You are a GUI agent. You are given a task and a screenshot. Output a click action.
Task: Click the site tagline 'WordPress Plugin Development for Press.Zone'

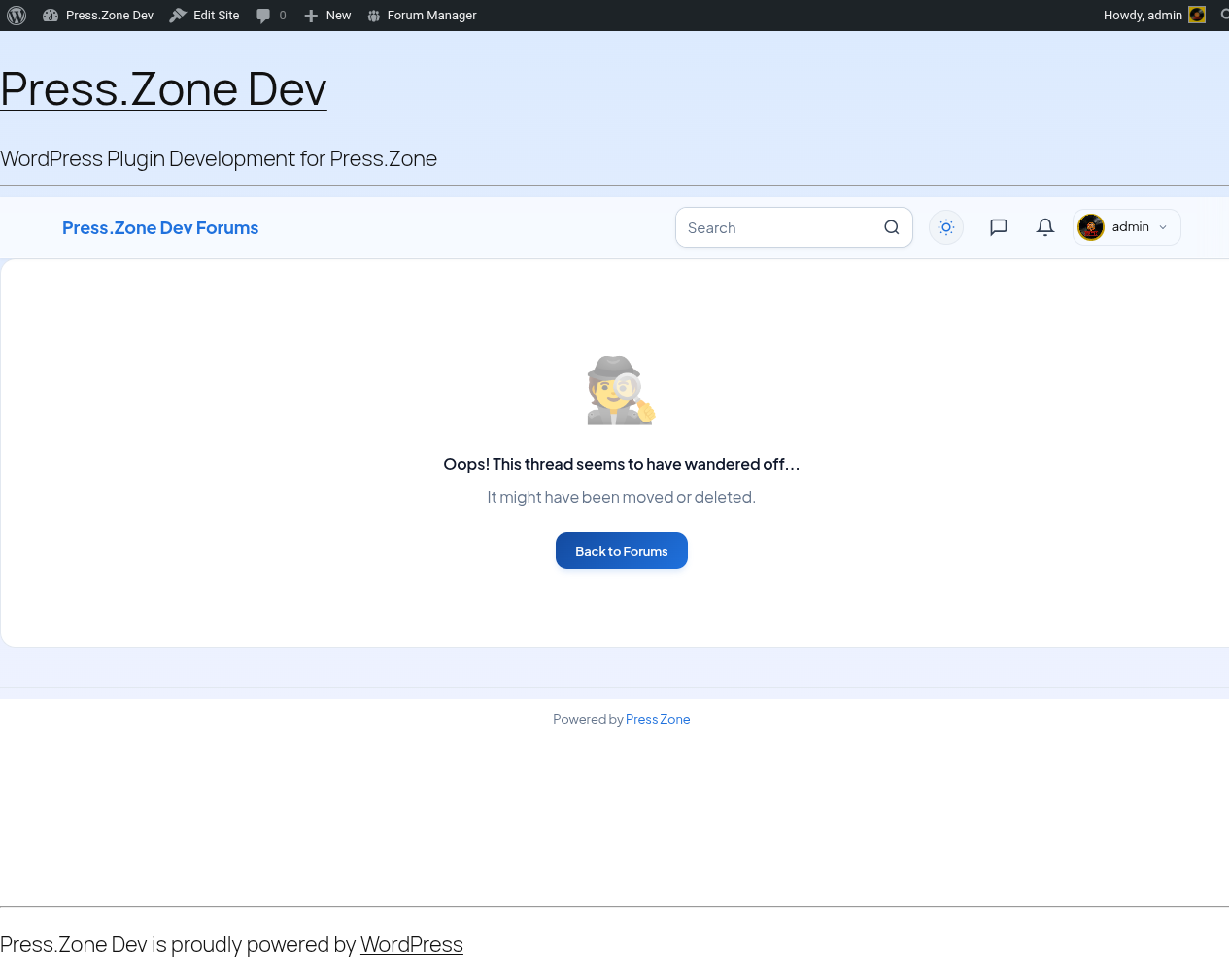(219, 159)
